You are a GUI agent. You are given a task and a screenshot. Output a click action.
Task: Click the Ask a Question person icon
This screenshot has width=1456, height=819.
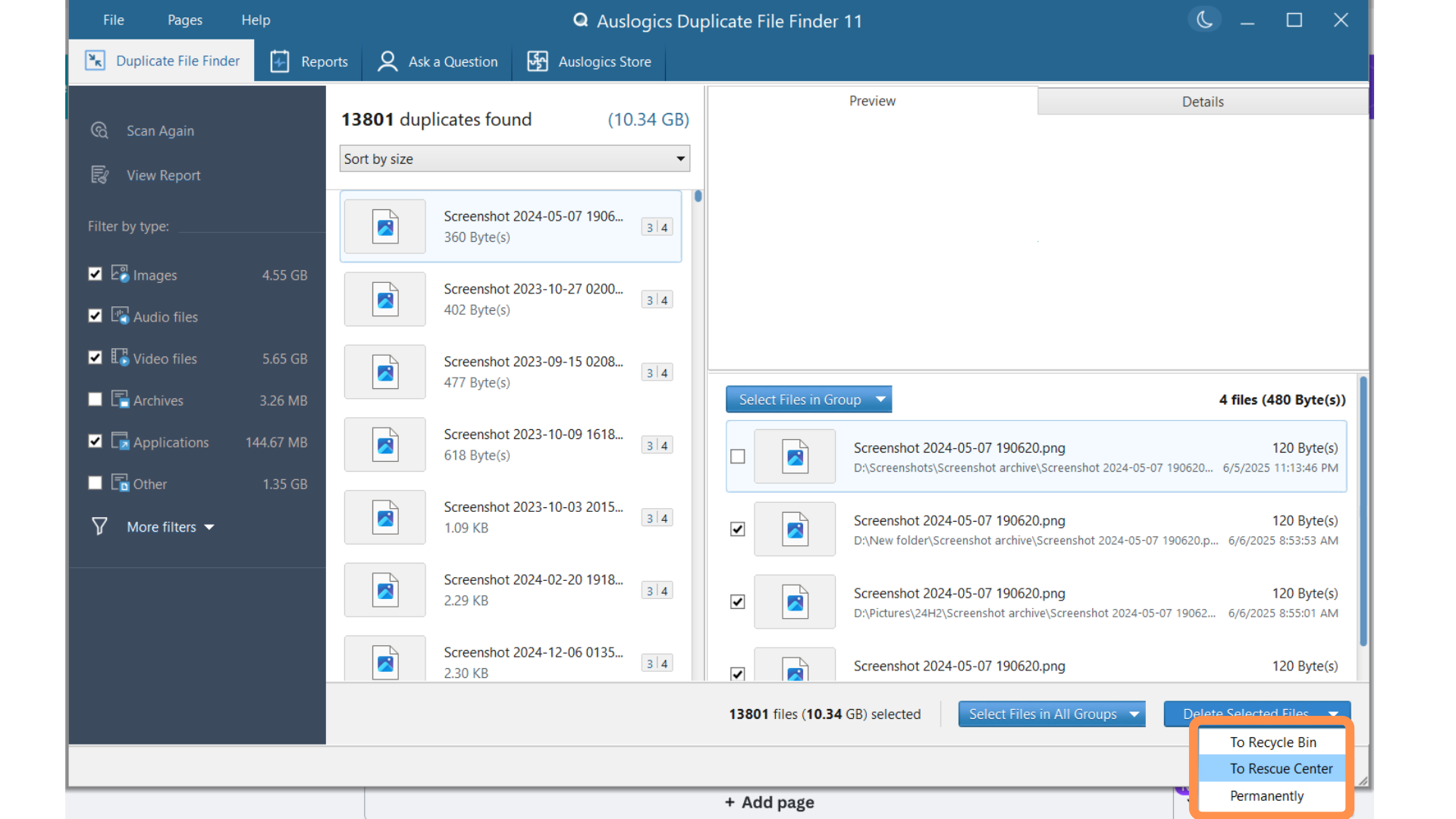(388, 61)
